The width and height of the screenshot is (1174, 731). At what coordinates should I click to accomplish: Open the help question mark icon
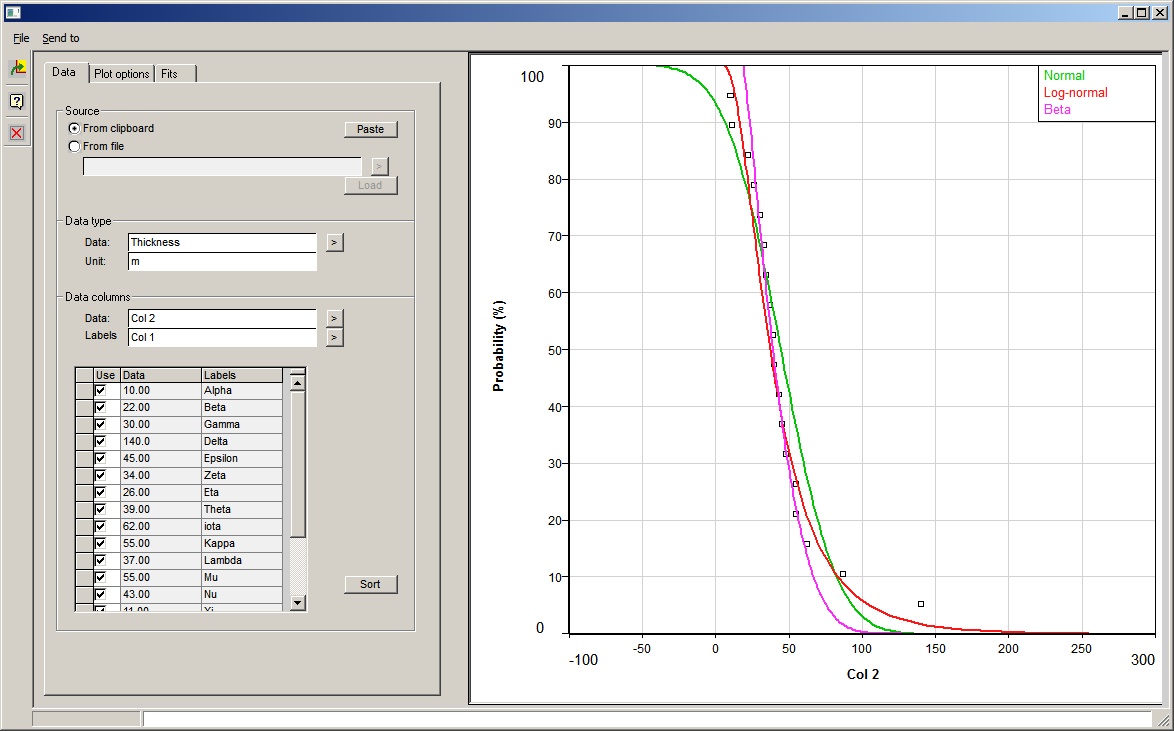[17, 101]
